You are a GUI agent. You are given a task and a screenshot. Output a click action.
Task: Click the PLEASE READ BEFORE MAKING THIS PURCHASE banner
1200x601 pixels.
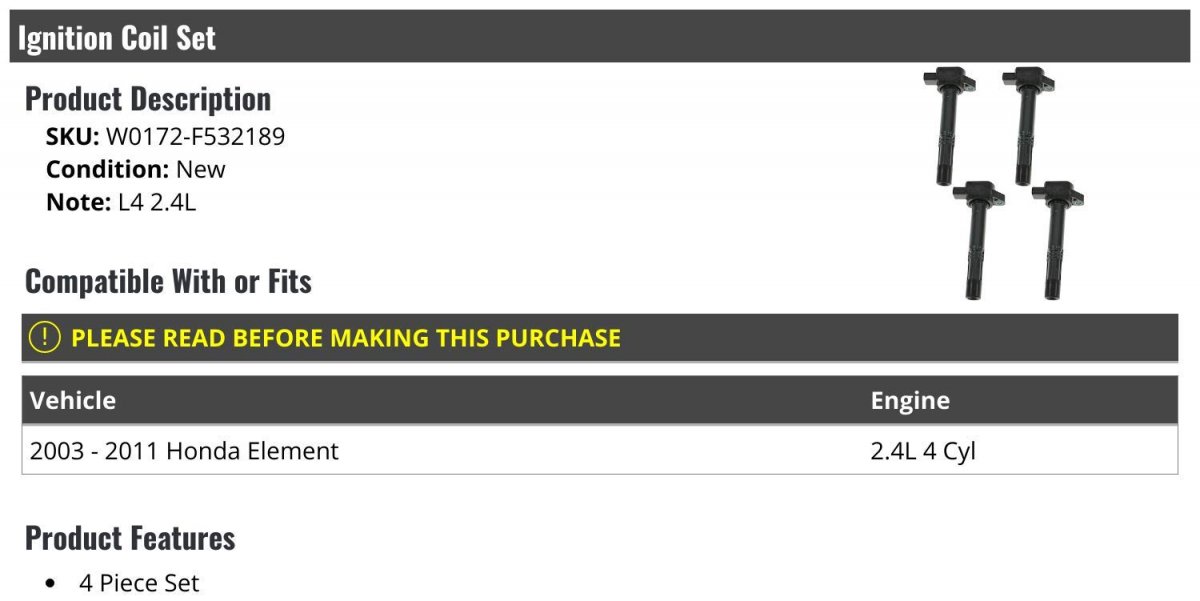click(600, 338)
